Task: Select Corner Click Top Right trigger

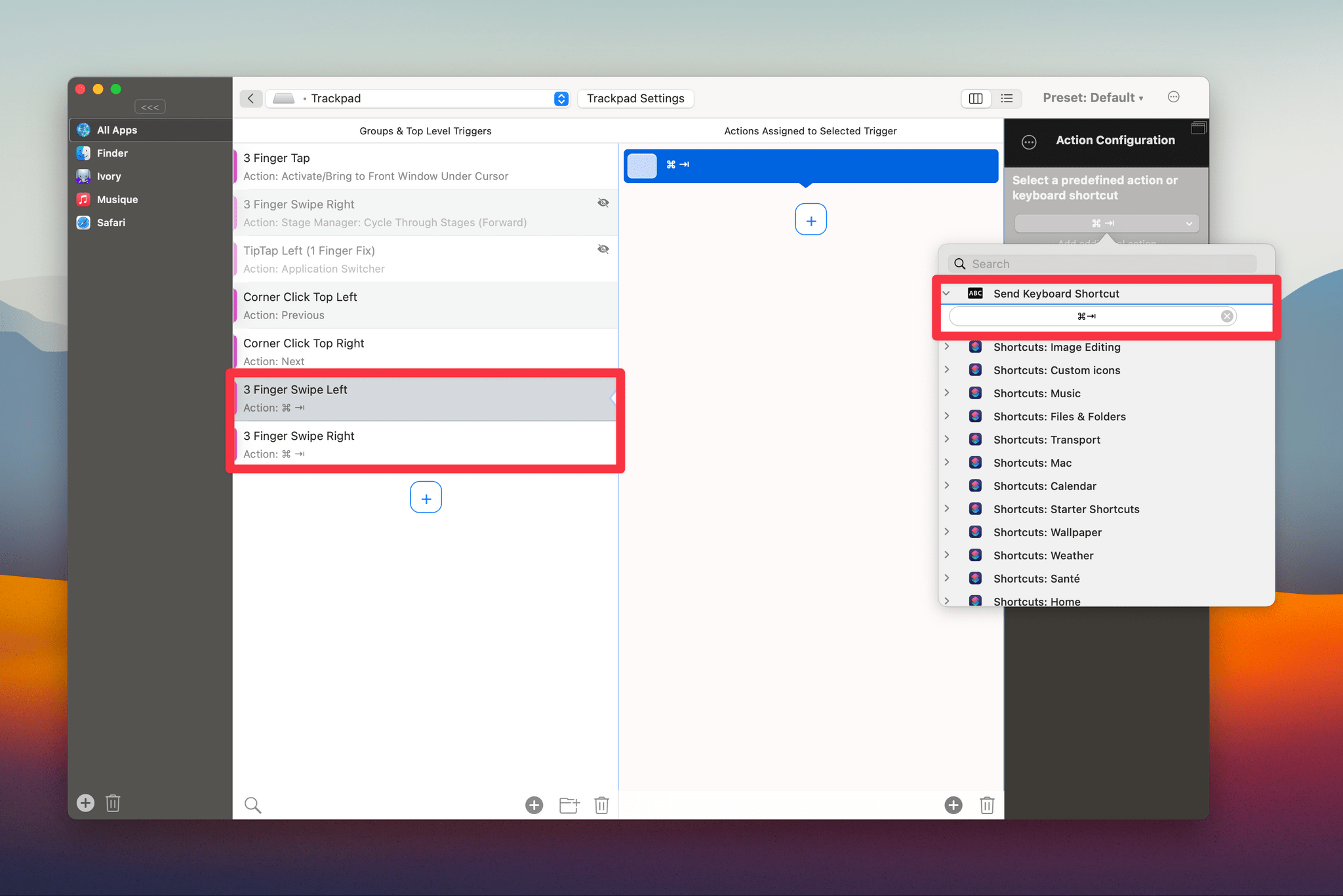Action: click(x=426, y=352)
